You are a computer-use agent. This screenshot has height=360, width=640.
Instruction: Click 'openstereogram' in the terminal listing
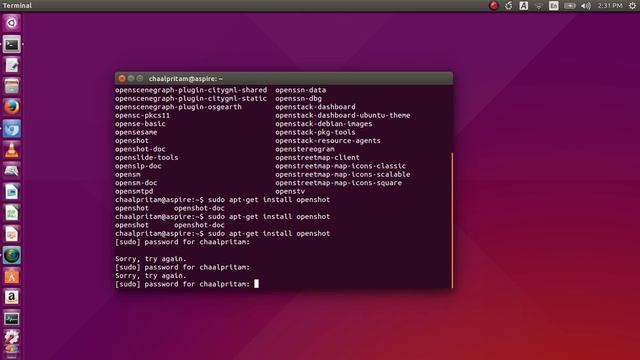[304, 149]
